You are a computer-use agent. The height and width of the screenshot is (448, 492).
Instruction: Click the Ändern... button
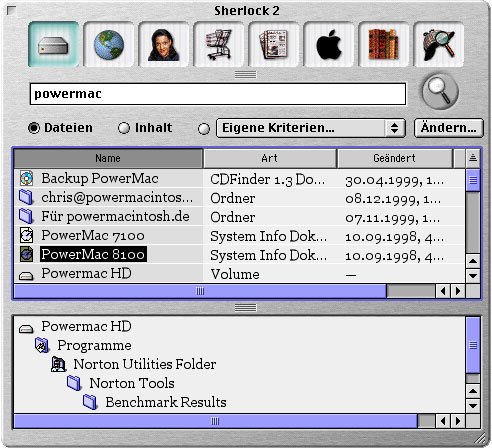click(x=449, y=128)
